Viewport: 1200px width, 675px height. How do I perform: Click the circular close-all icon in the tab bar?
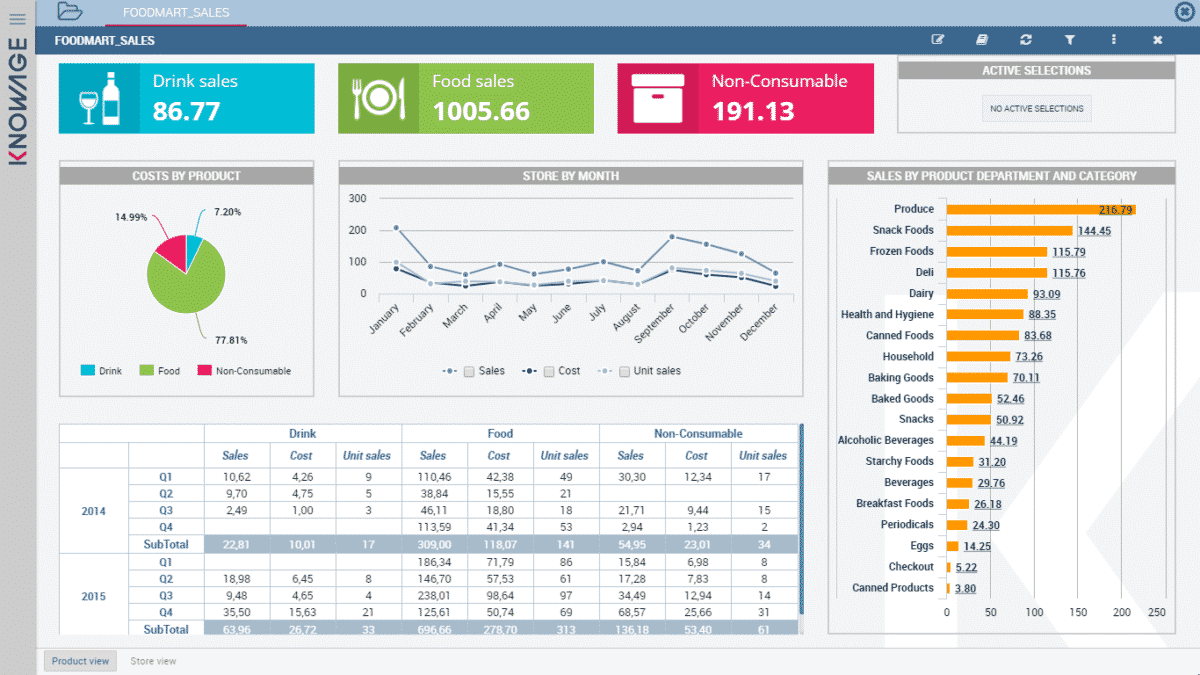pyautogui.click(x=1183, y=12)
